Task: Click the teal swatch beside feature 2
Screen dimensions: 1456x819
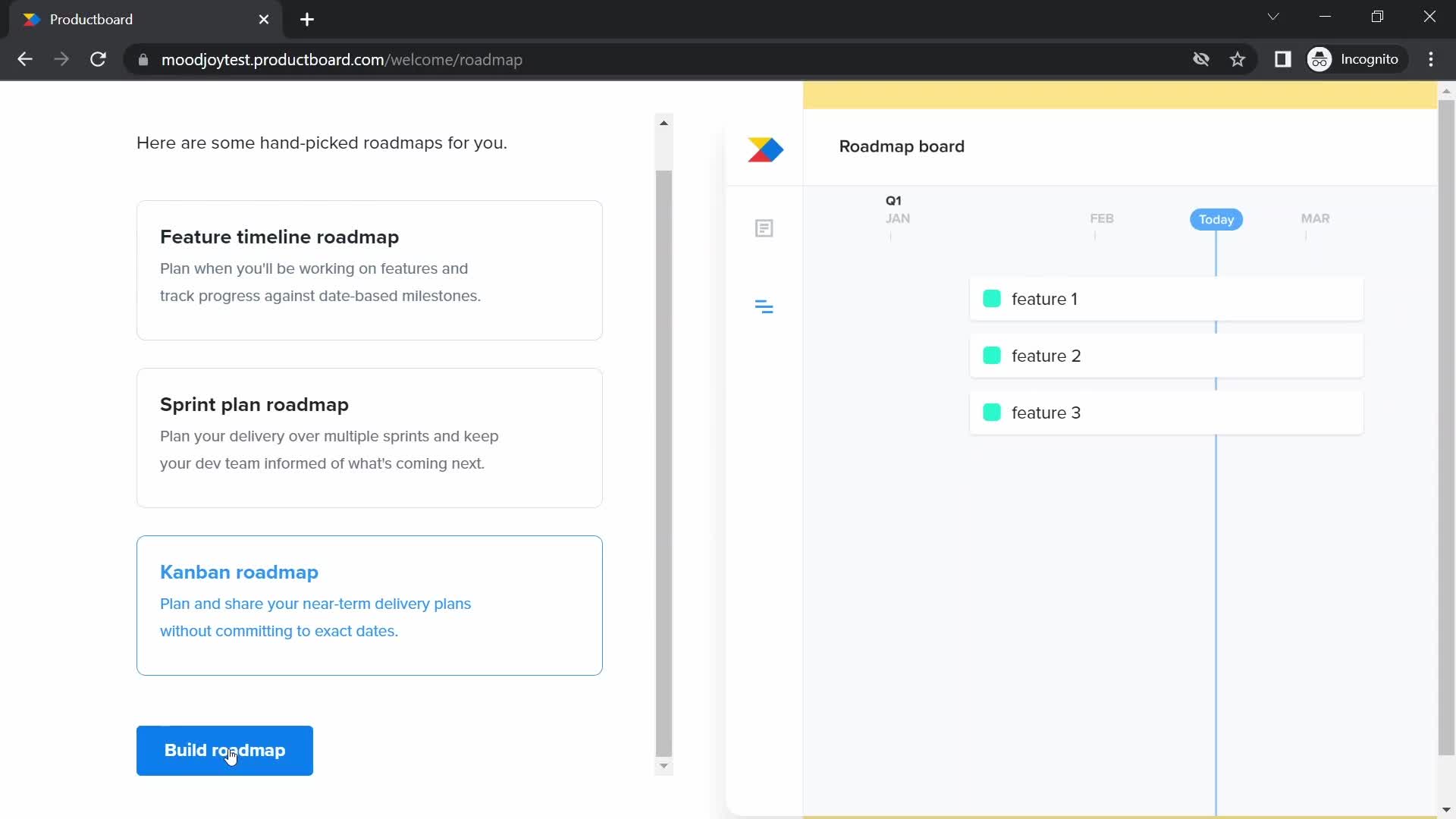Action: click(992, 356)
